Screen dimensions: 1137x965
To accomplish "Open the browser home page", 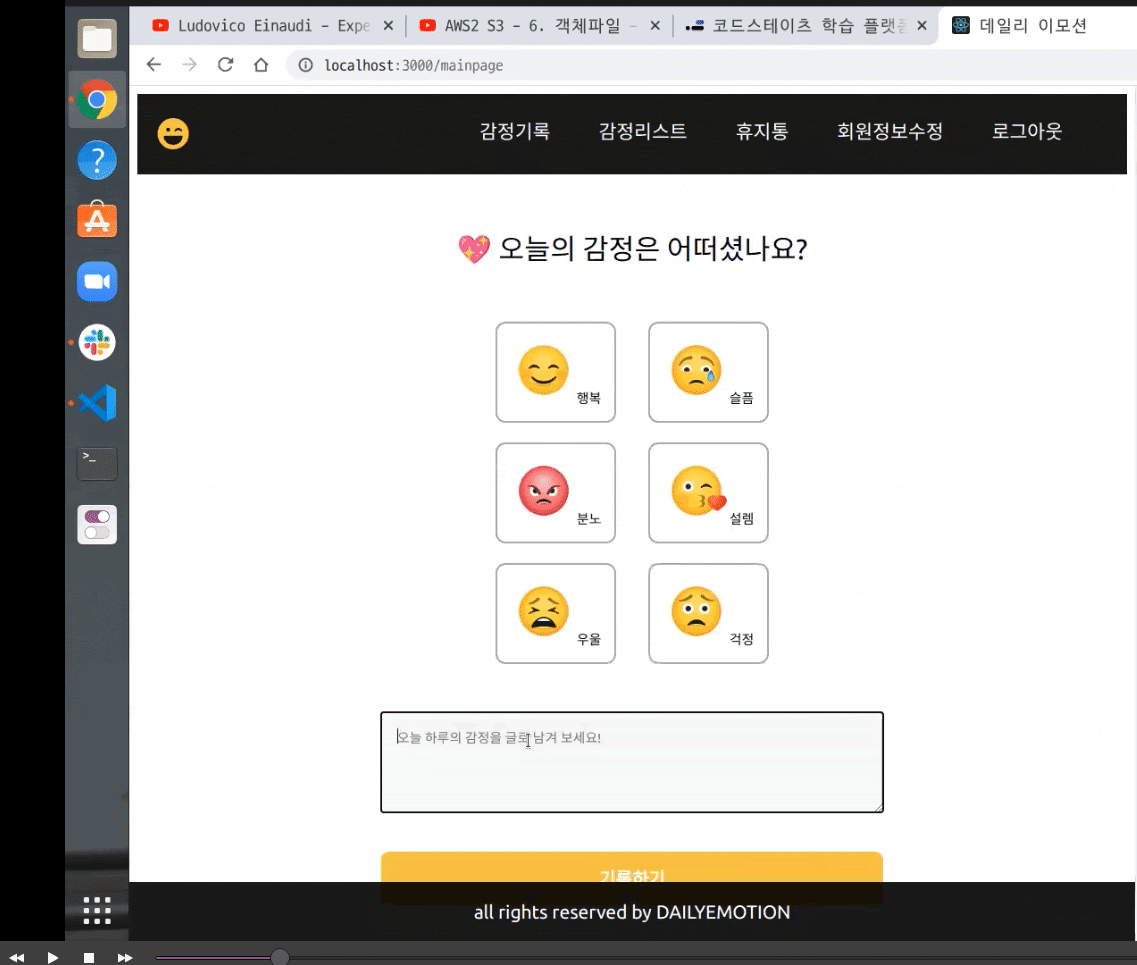I will click(261, 65).
